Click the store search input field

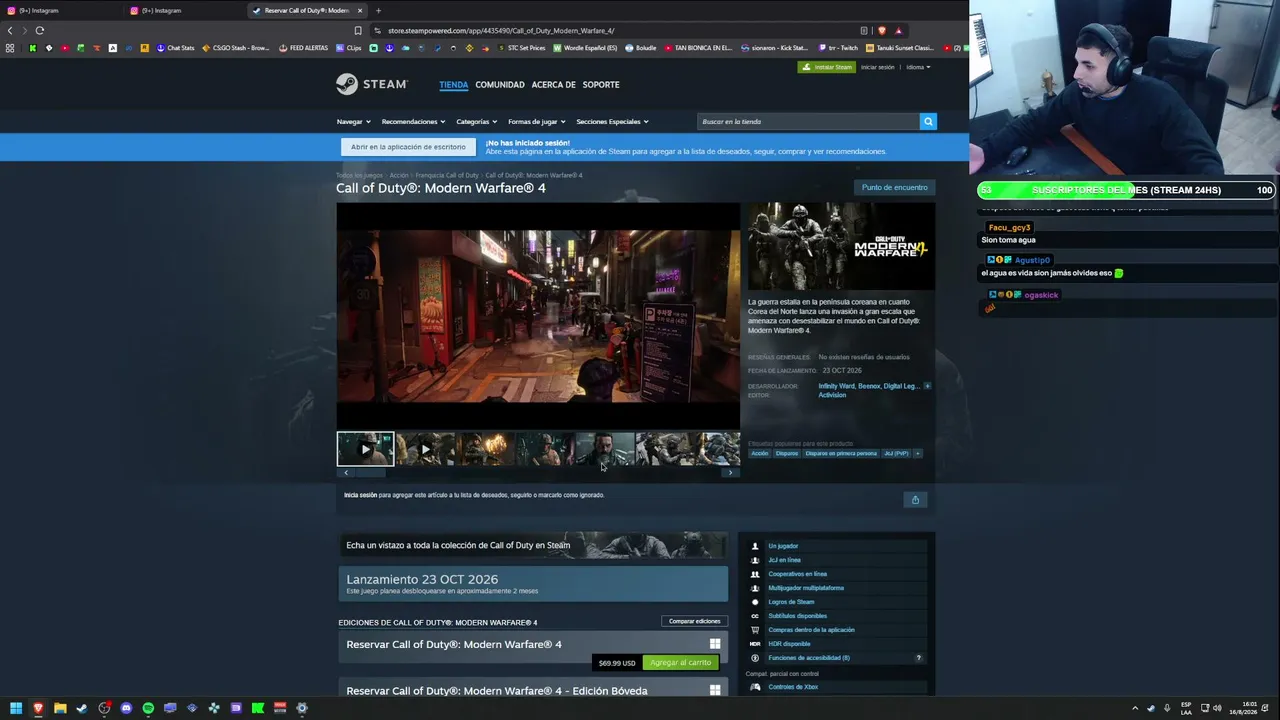coord(808,121)
